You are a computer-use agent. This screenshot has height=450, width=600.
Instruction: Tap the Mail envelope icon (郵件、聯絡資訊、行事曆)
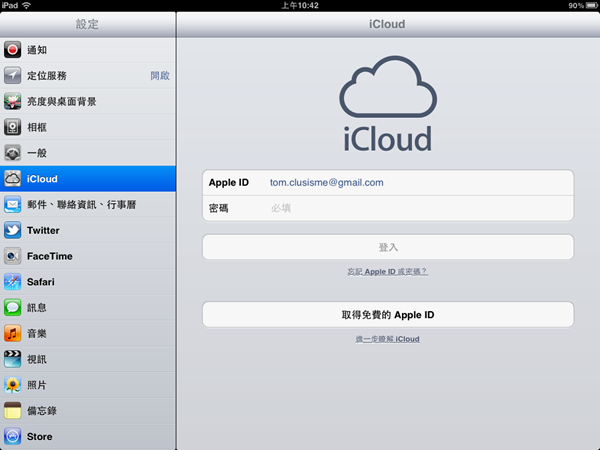click(x=12, y=204)
